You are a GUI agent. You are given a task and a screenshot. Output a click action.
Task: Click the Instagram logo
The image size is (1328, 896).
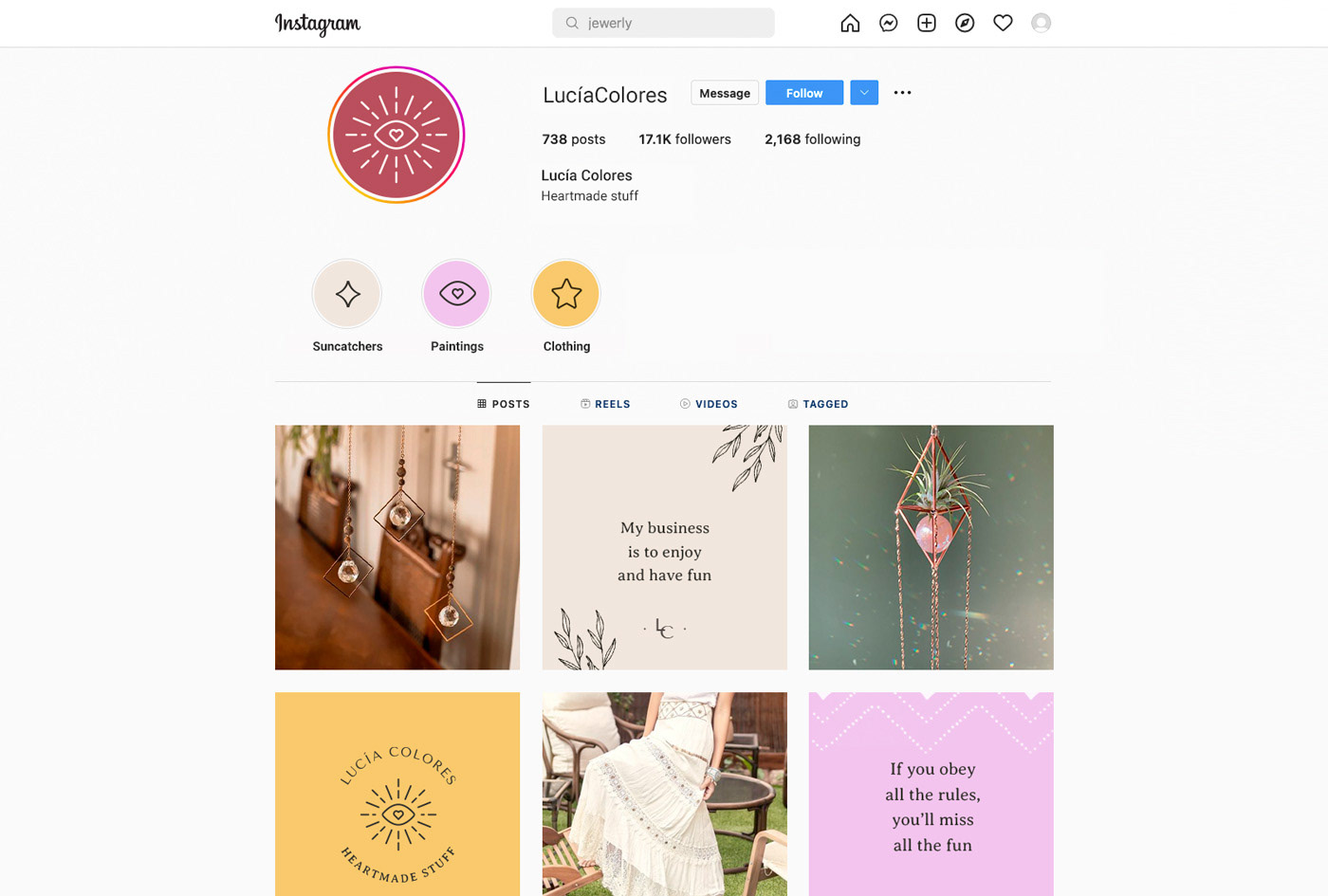tap(318, 24)
